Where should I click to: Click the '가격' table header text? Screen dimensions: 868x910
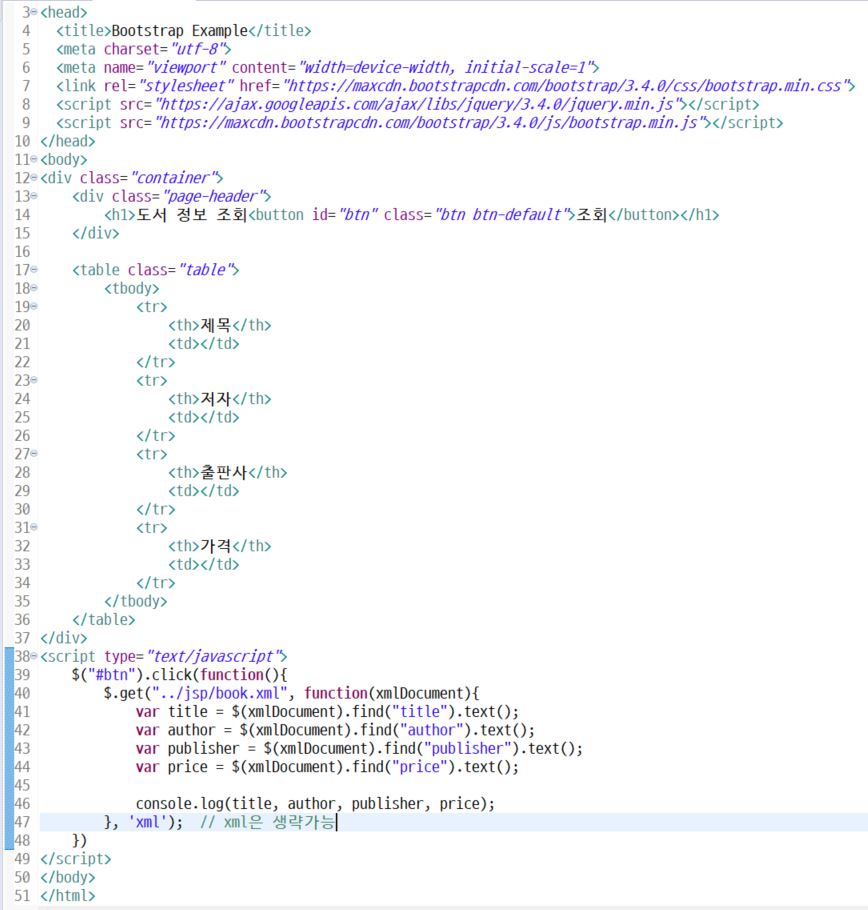click(216, 546)
